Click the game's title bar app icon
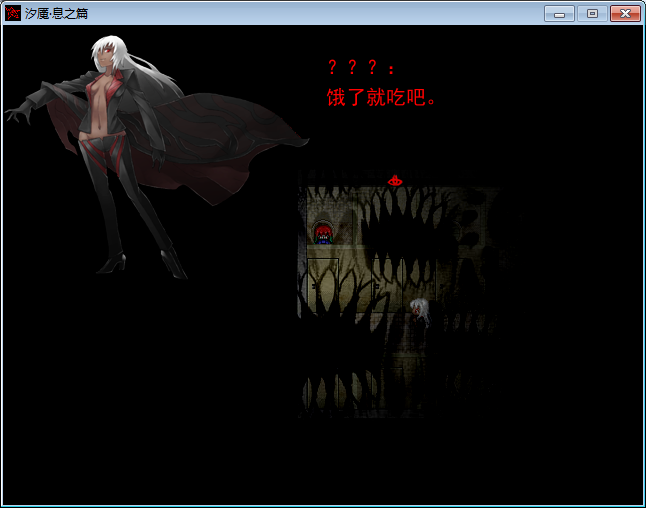This screenshot has height=508, width=646. pos(13,13)
